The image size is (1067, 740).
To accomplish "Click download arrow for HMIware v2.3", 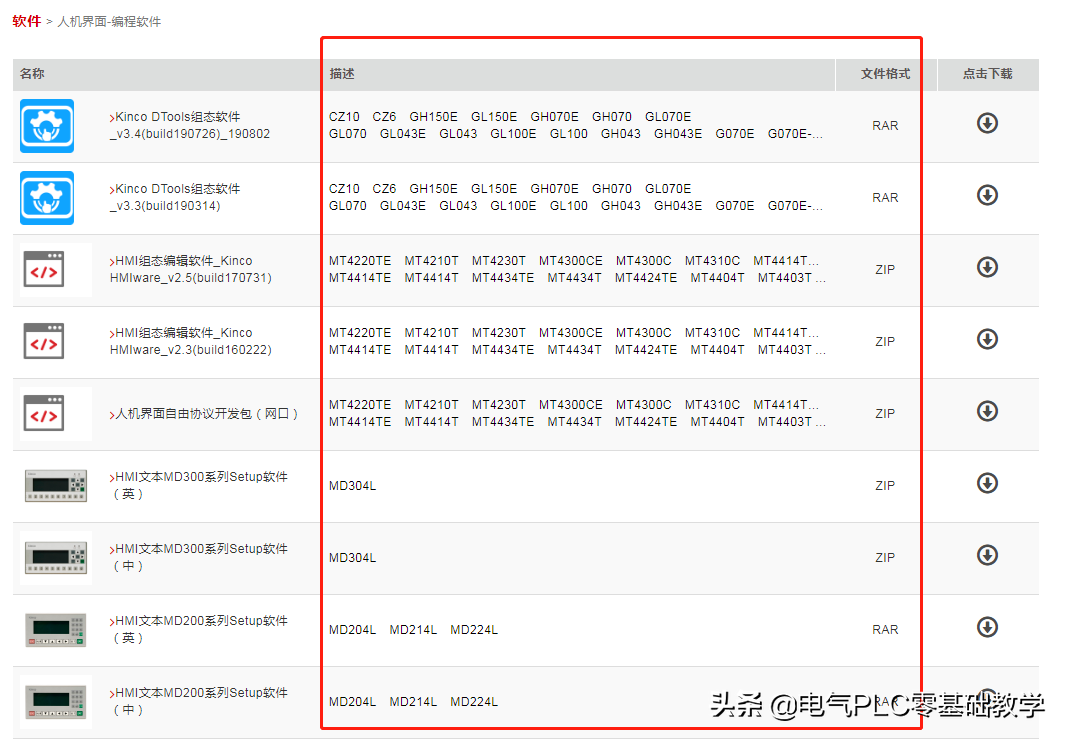I will coord(987,339).
